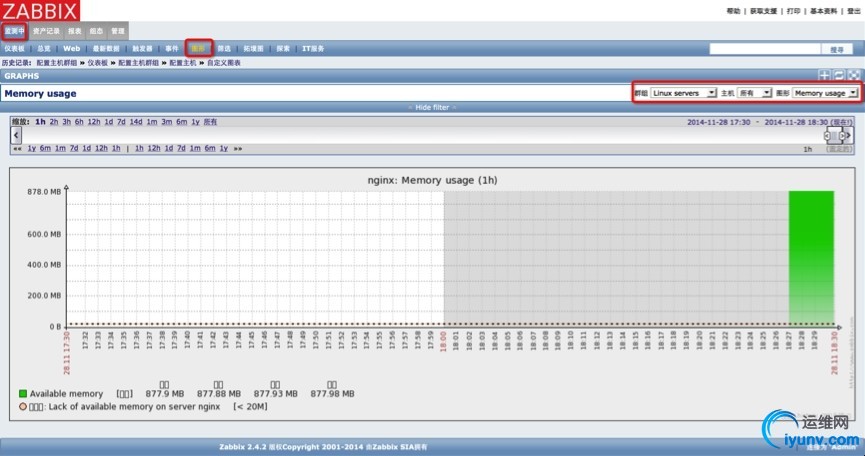Screen dimensions: 865x456
Task: Click left handle of the time slider
Action: [827, 136]
